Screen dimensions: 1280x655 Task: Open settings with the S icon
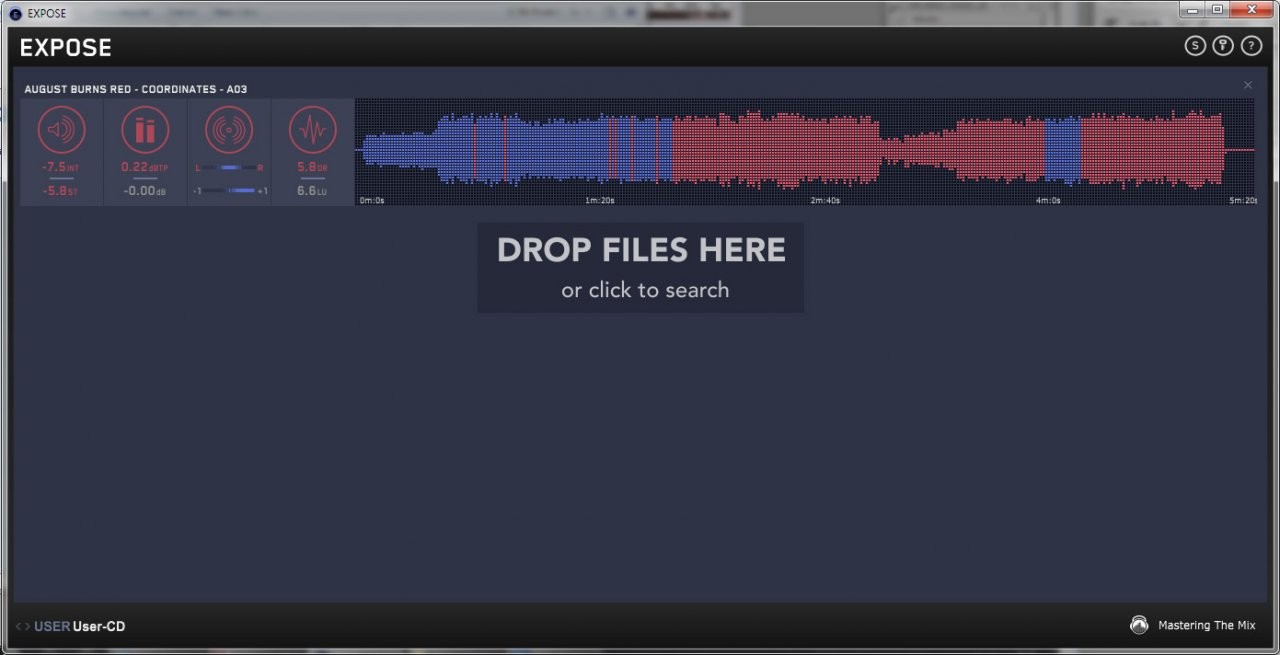point(1194,46)
